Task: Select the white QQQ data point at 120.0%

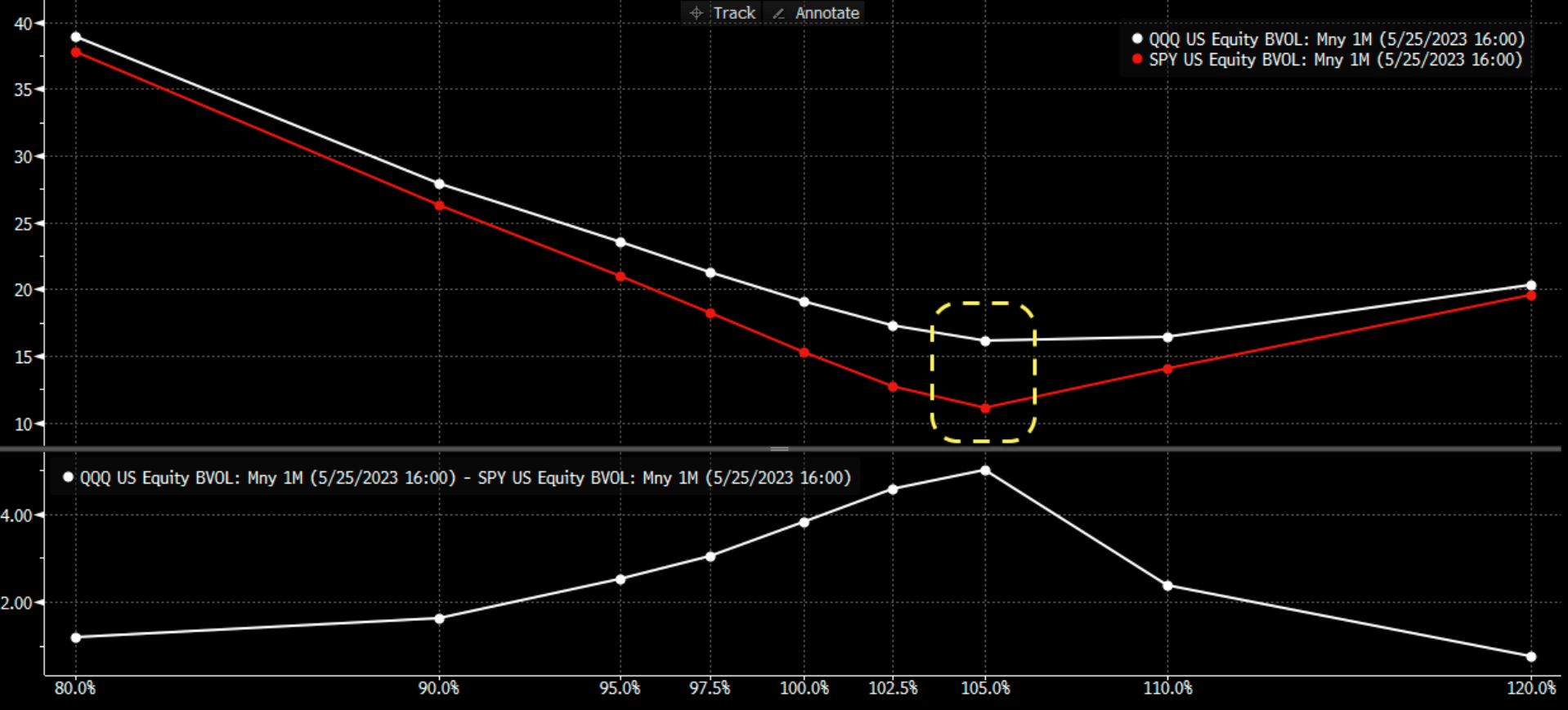Action: click(1531, 285)
